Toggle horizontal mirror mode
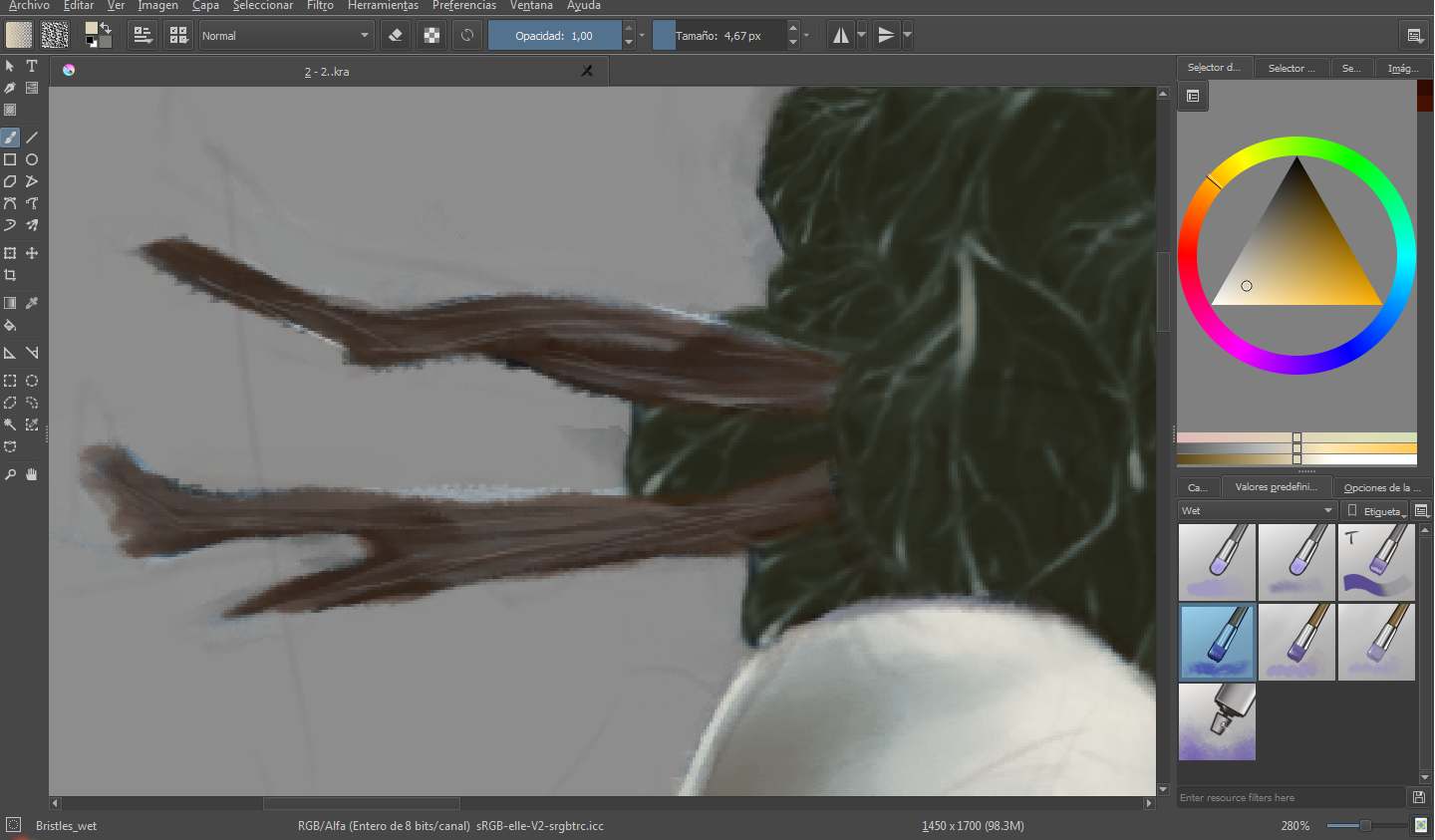 [841, 35]
